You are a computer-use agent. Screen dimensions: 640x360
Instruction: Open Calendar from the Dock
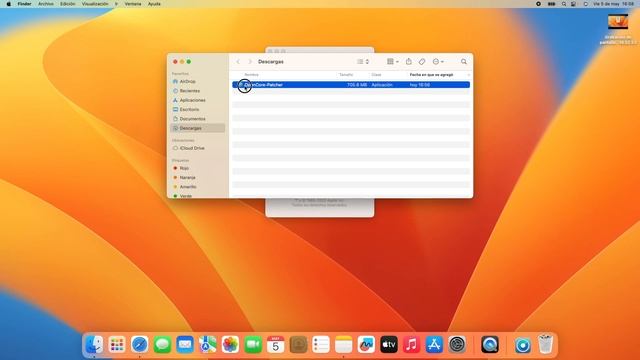(276, 345)
